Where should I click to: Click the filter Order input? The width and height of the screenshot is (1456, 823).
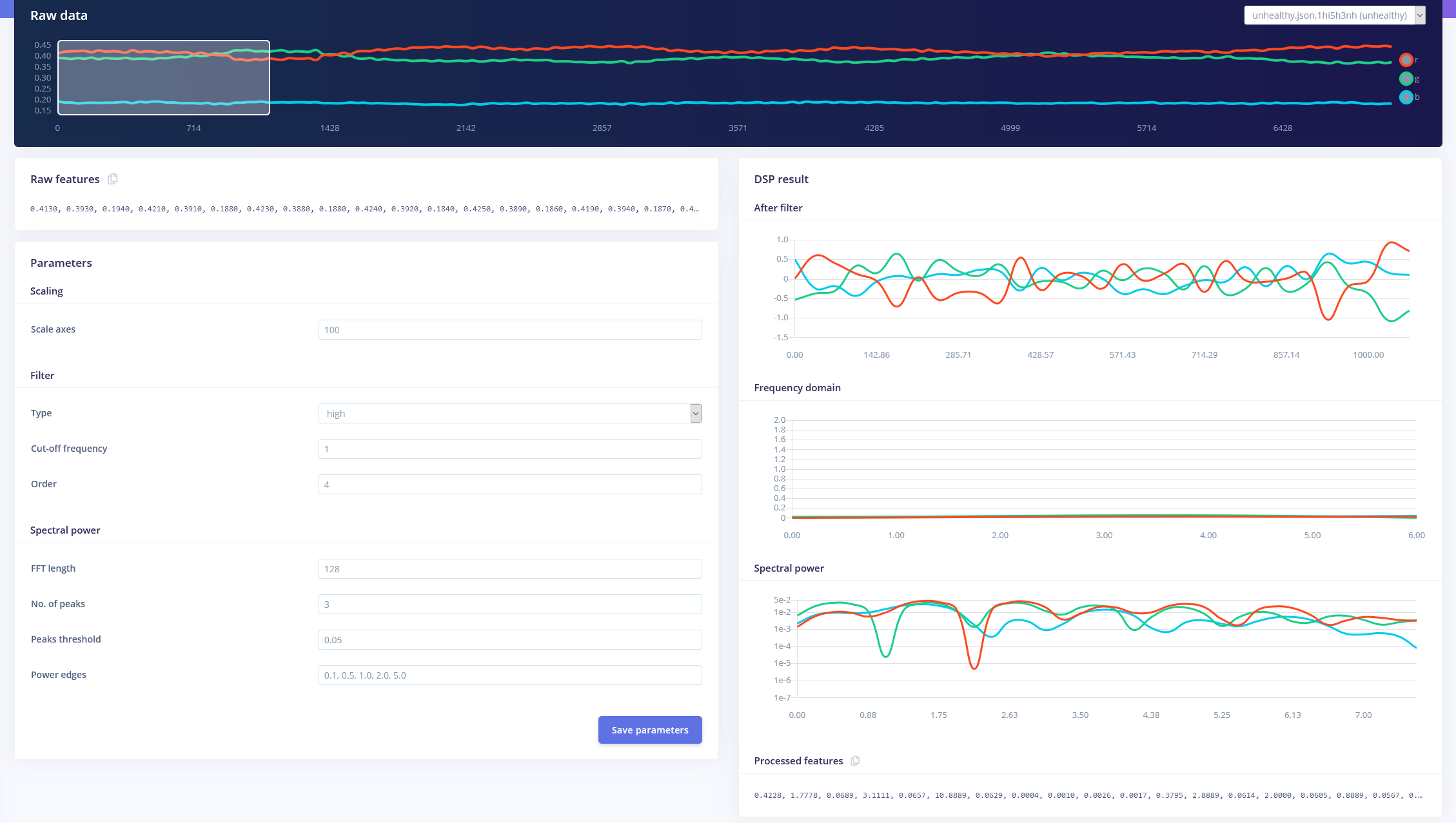click(x=509, y=485)
